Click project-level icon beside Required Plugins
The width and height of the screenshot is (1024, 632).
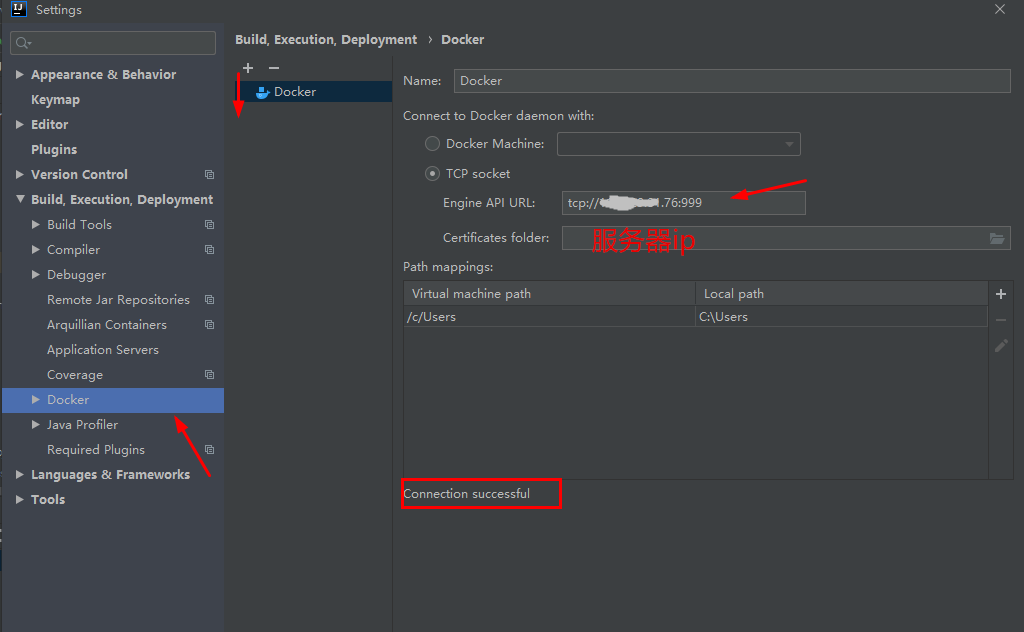pyautogui.click(x=209, y=450)
